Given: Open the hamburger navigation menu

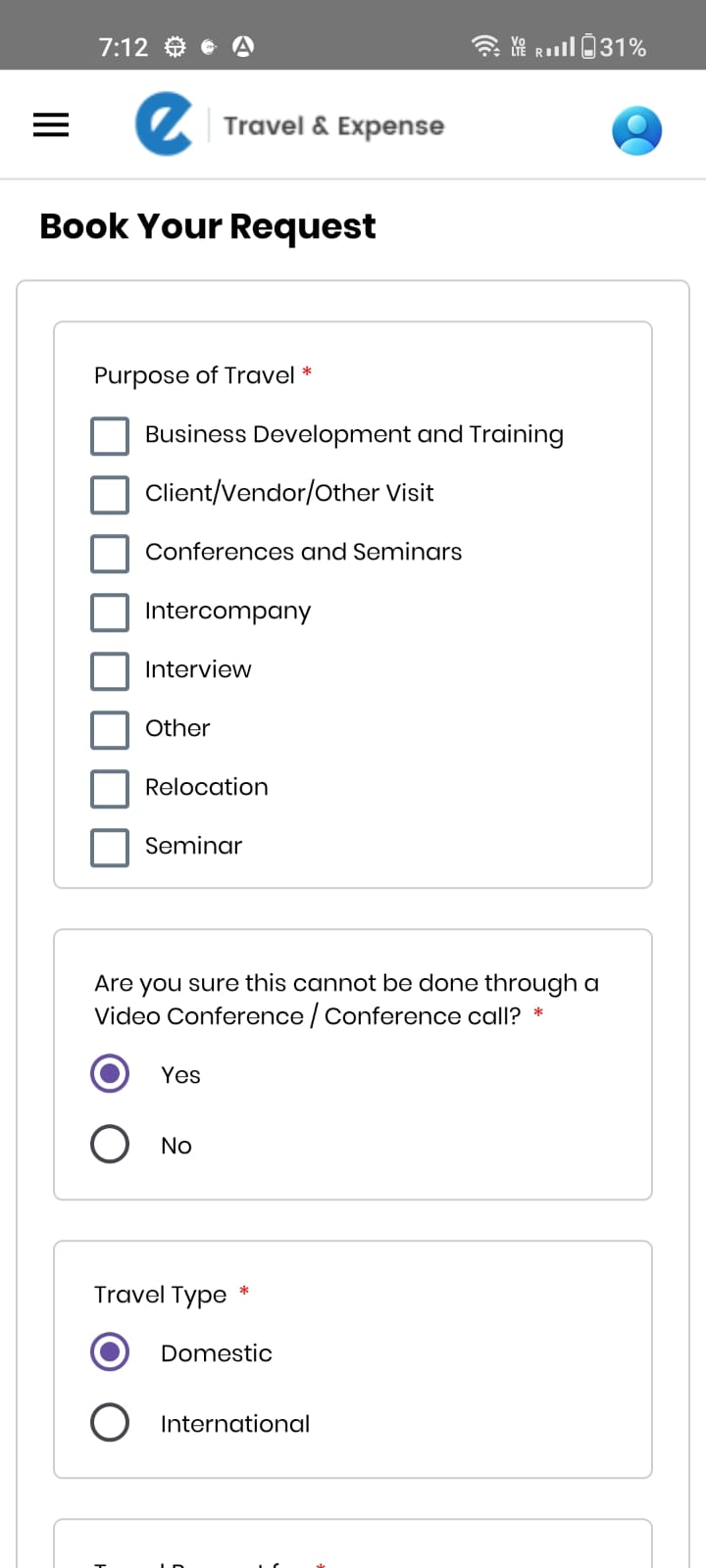Looking at the screenshot, I should [51, 125].
